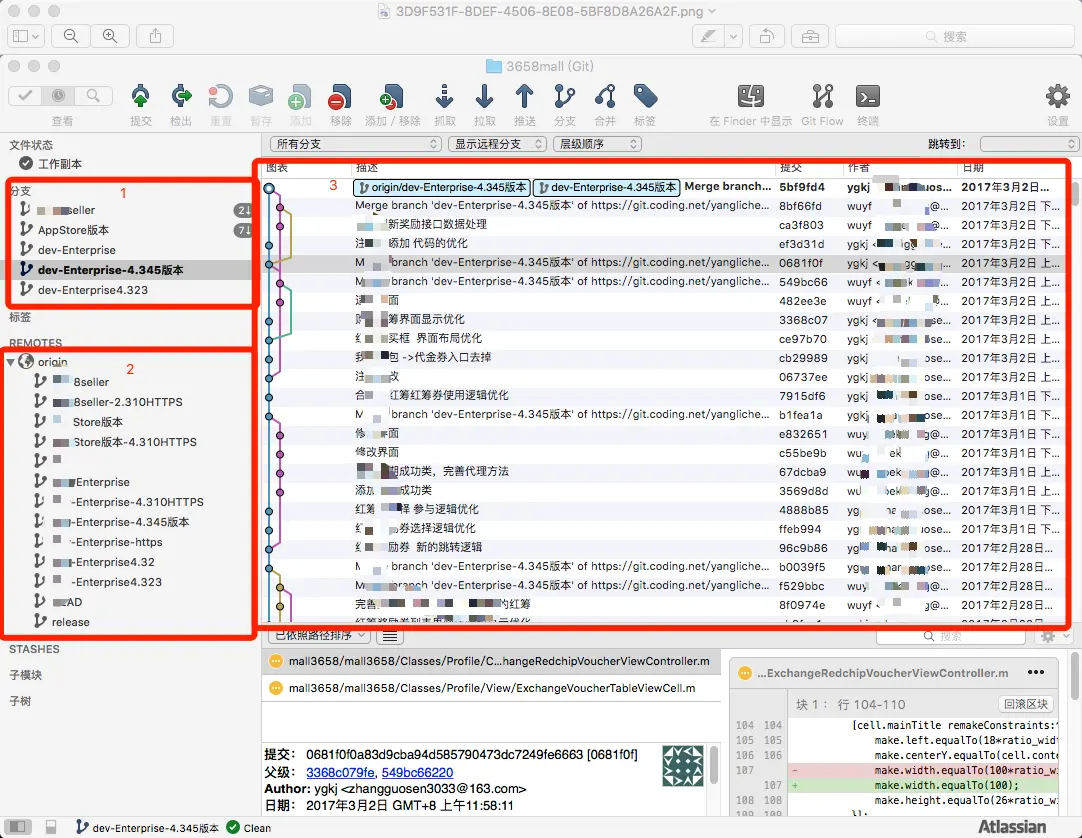Click the Pull (拉取) toolbar icon
This screenshot has width=1082, height=838.
484,97
